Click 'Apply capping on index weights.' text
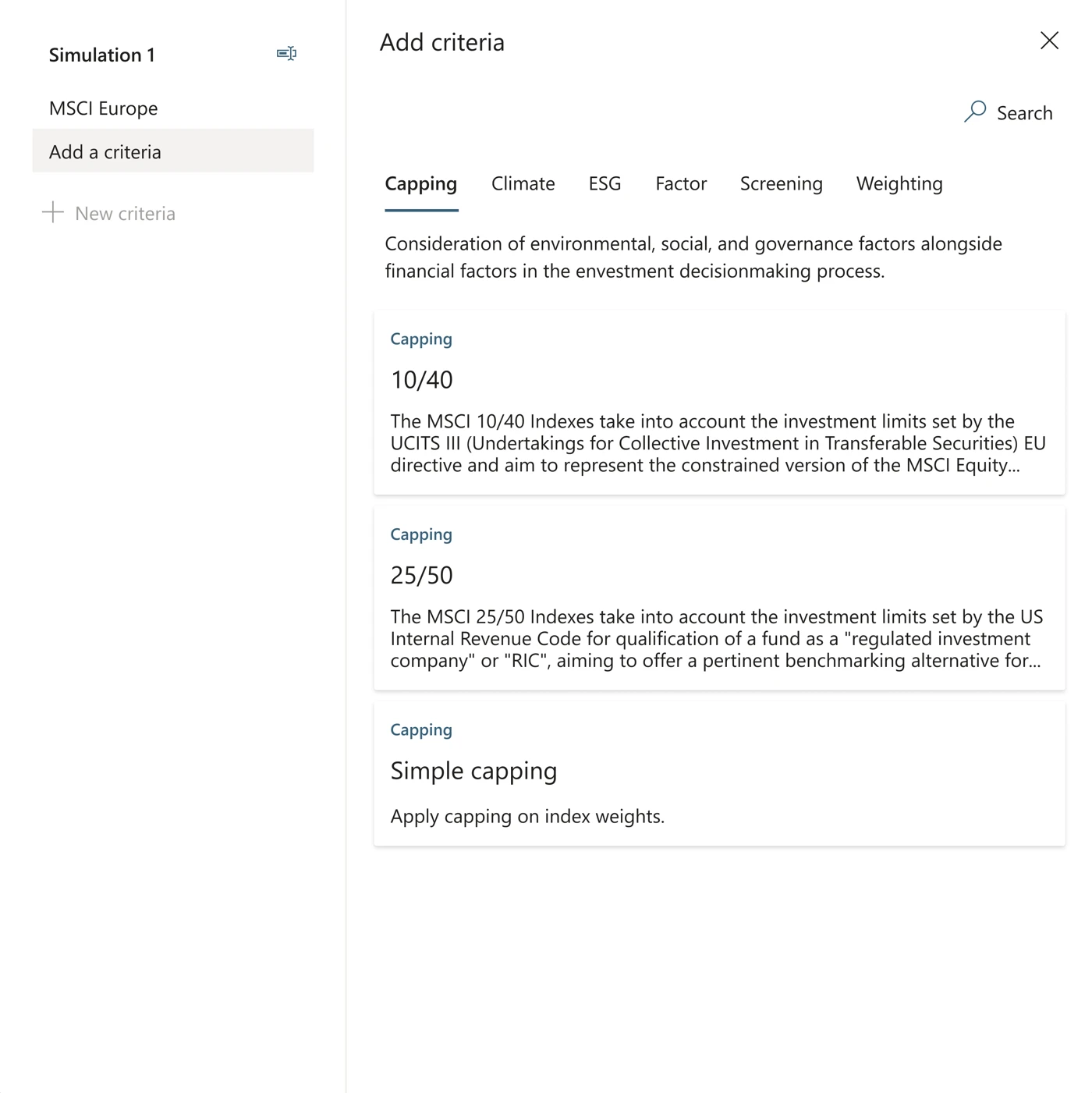Screen dimensions: 1092x1093 point(527,816)
